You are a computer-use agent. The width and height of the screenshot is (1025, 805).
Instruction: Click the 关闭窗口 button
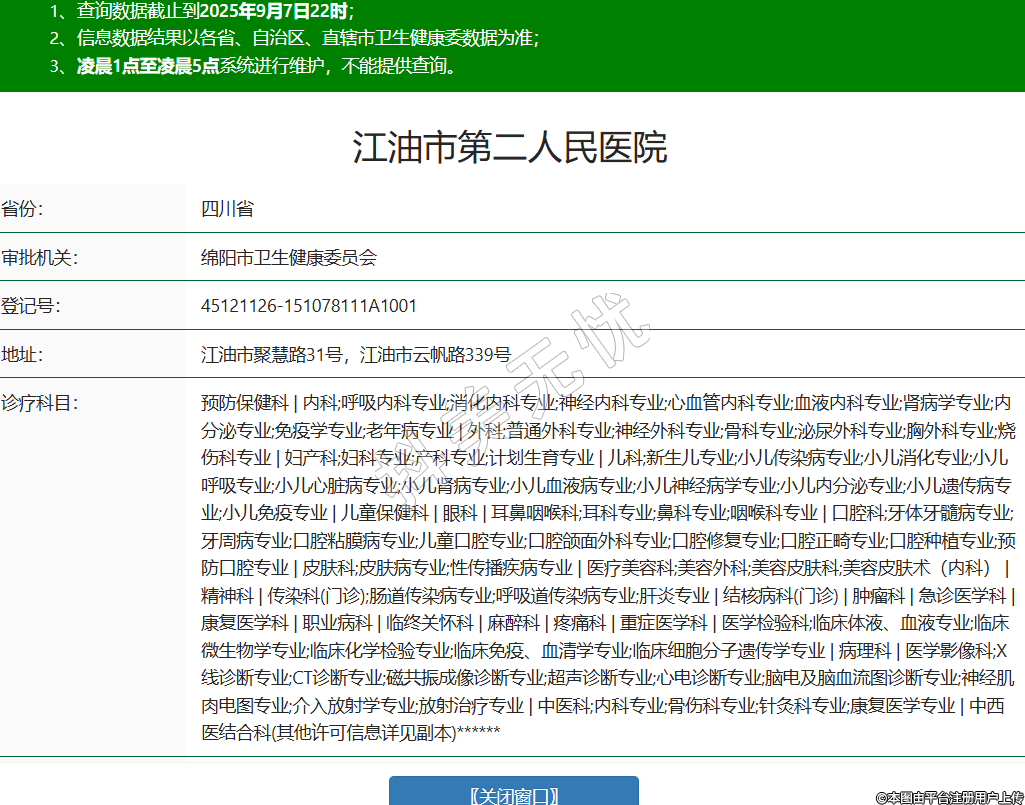point(513,794)
